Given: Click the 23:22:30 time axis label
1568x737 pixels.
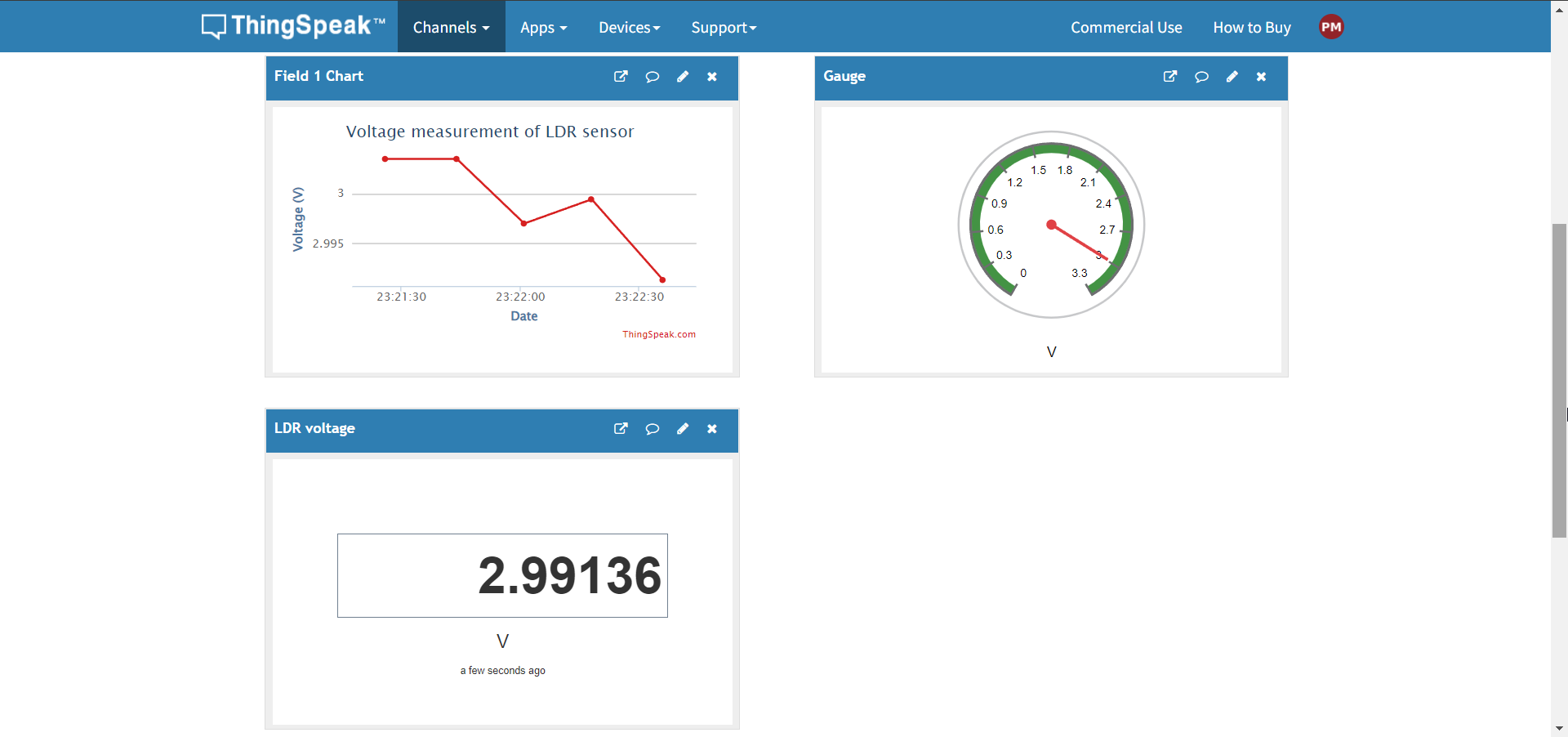Looking at the screenshot, I should (639, 297).
